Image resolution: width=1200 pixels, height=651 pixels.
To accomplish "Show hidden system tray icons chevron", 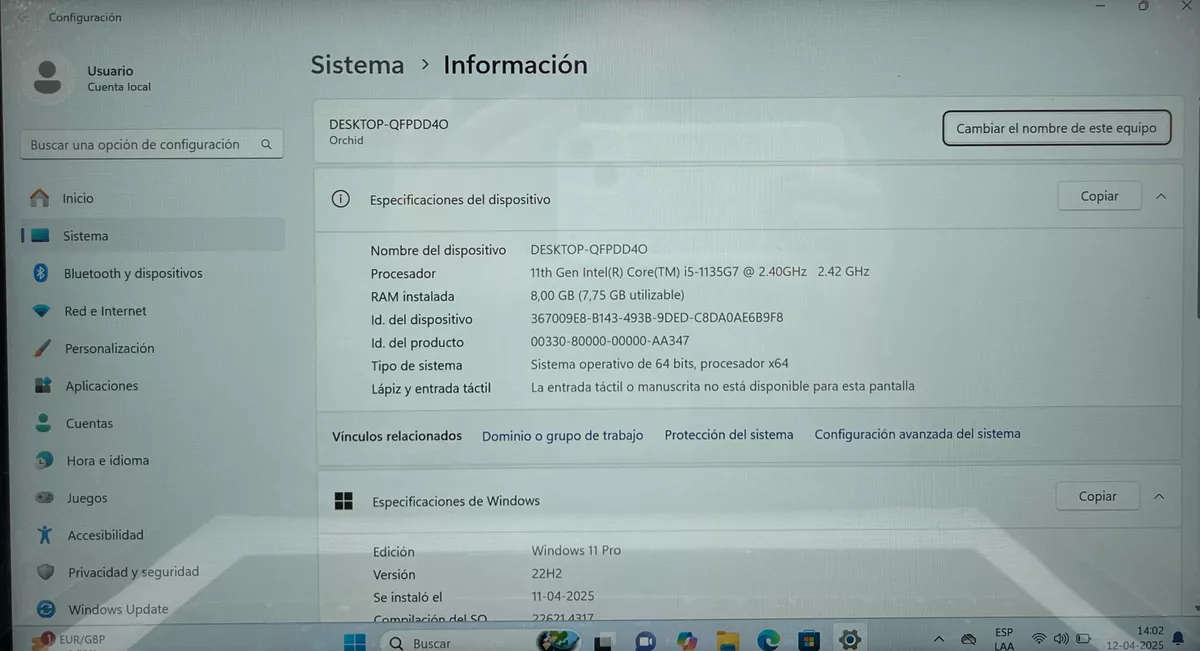I will coord(938,639).
